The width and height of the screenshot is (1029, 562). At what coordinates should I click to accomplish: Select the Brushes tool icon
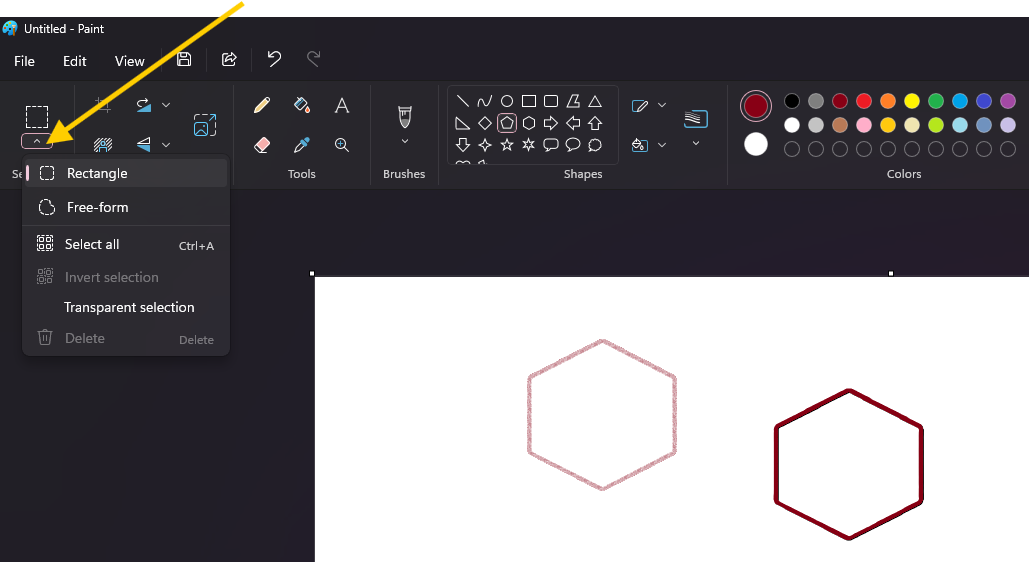(x=405, y=117)
